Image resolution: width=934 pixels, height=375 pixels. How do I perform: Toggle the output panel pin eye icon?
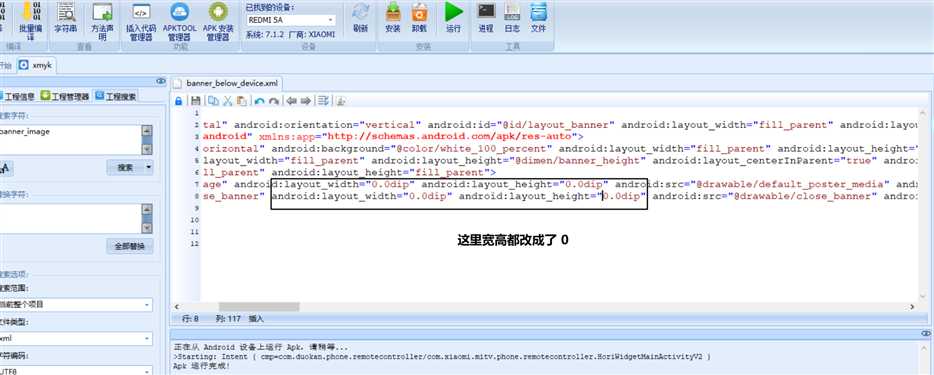[926, 333]
